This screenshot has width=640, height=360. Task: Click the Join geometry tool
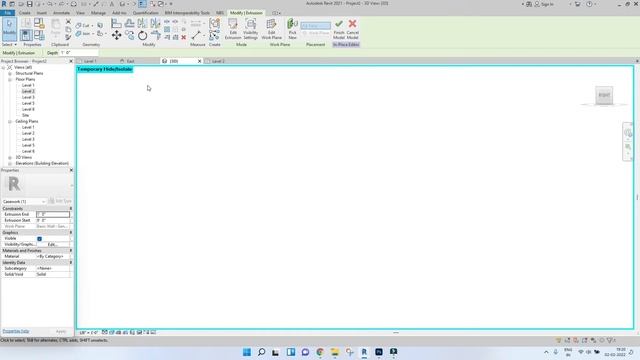click(83, 34)
